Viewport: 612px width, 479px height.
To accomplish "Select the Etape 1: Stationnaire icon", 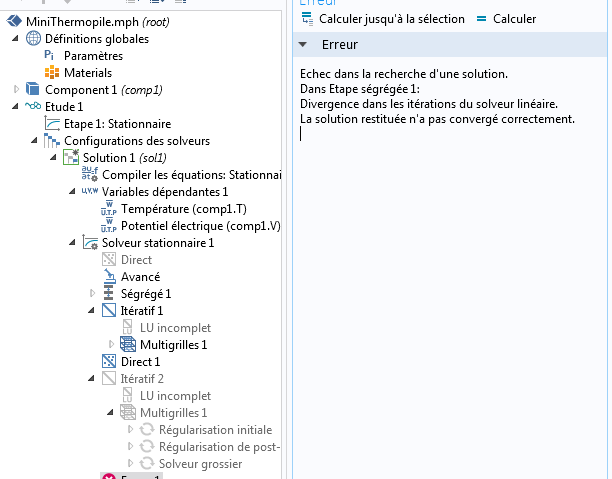I will click(53, 124).
